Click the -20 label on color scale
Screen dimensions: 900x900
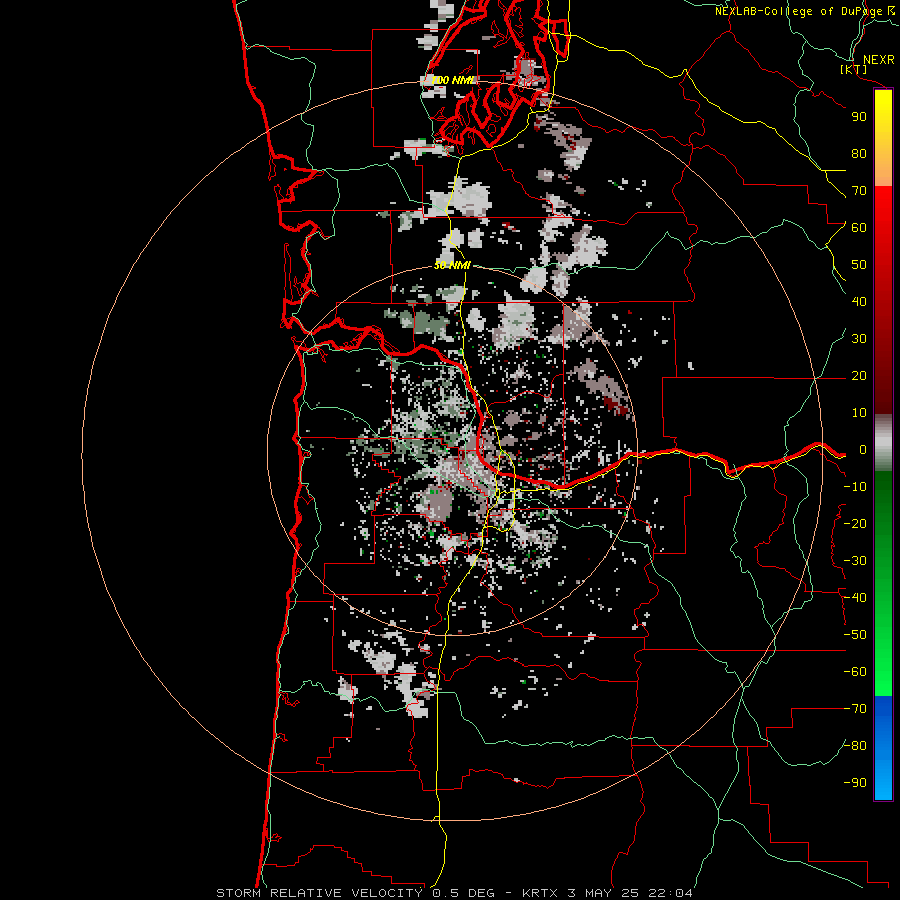click(855, 523)
